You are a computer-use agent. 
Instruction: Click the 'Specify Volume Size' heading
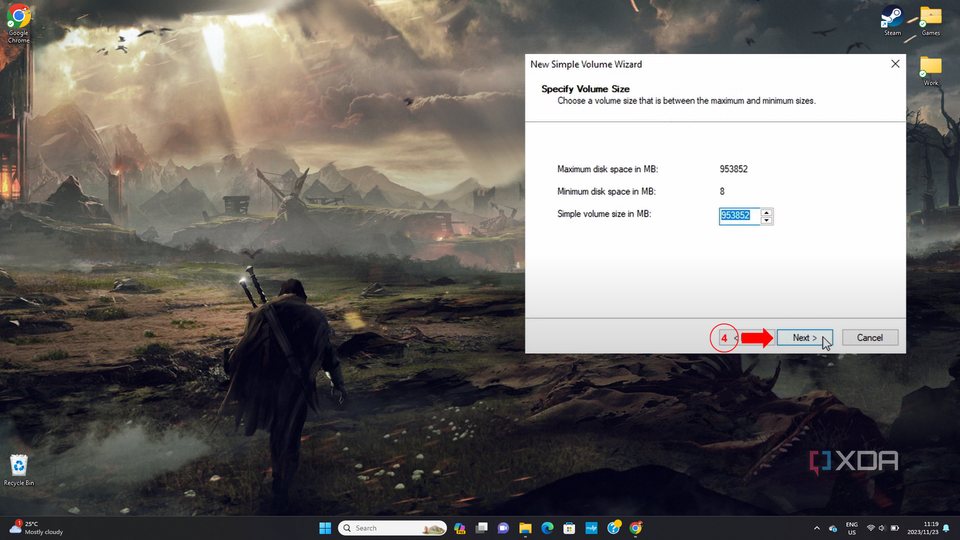click(x=585, y=89)
